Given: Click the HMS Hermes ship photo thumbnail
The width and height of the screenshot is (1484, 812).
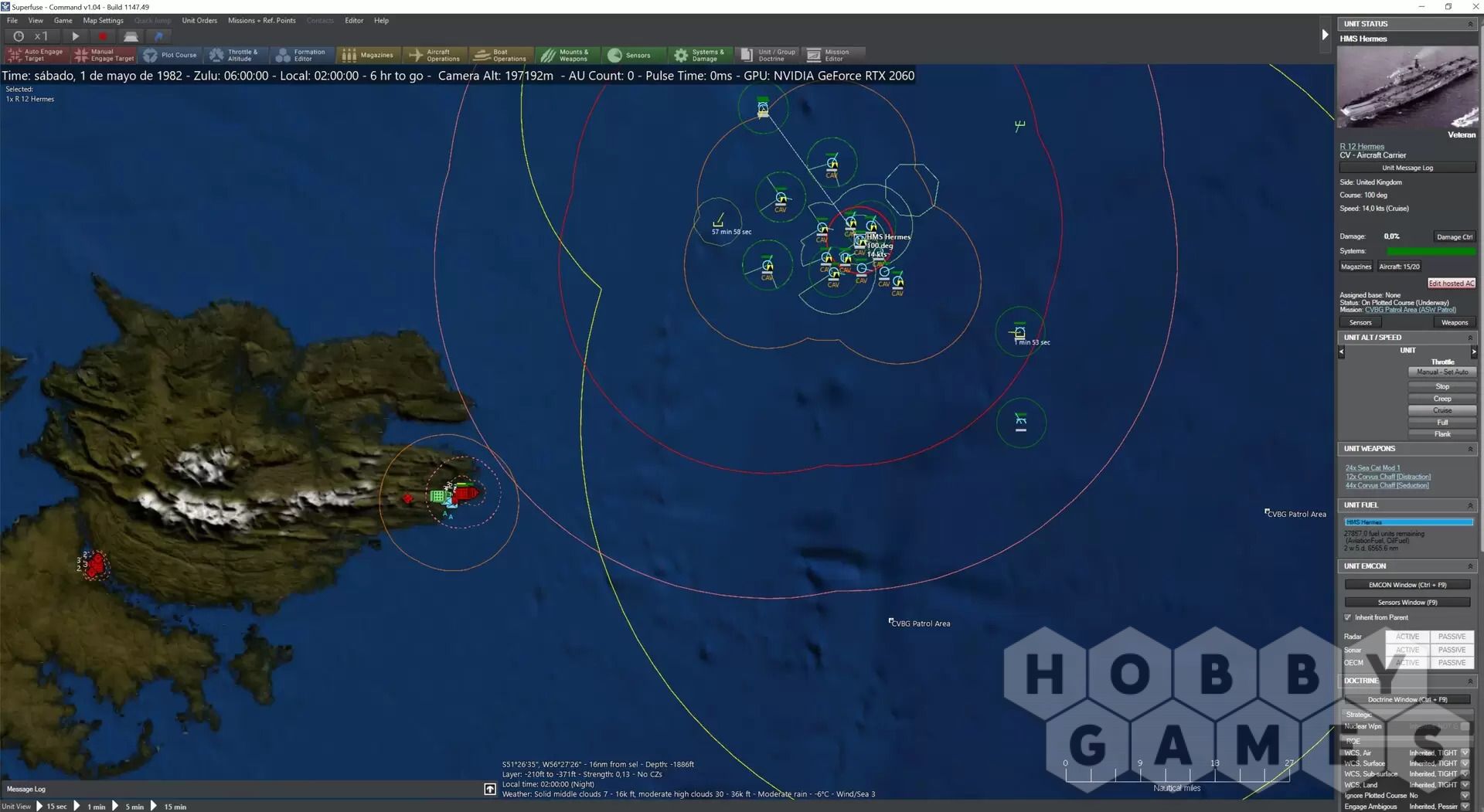Looking at the screenshot, I should [1407, 87].
